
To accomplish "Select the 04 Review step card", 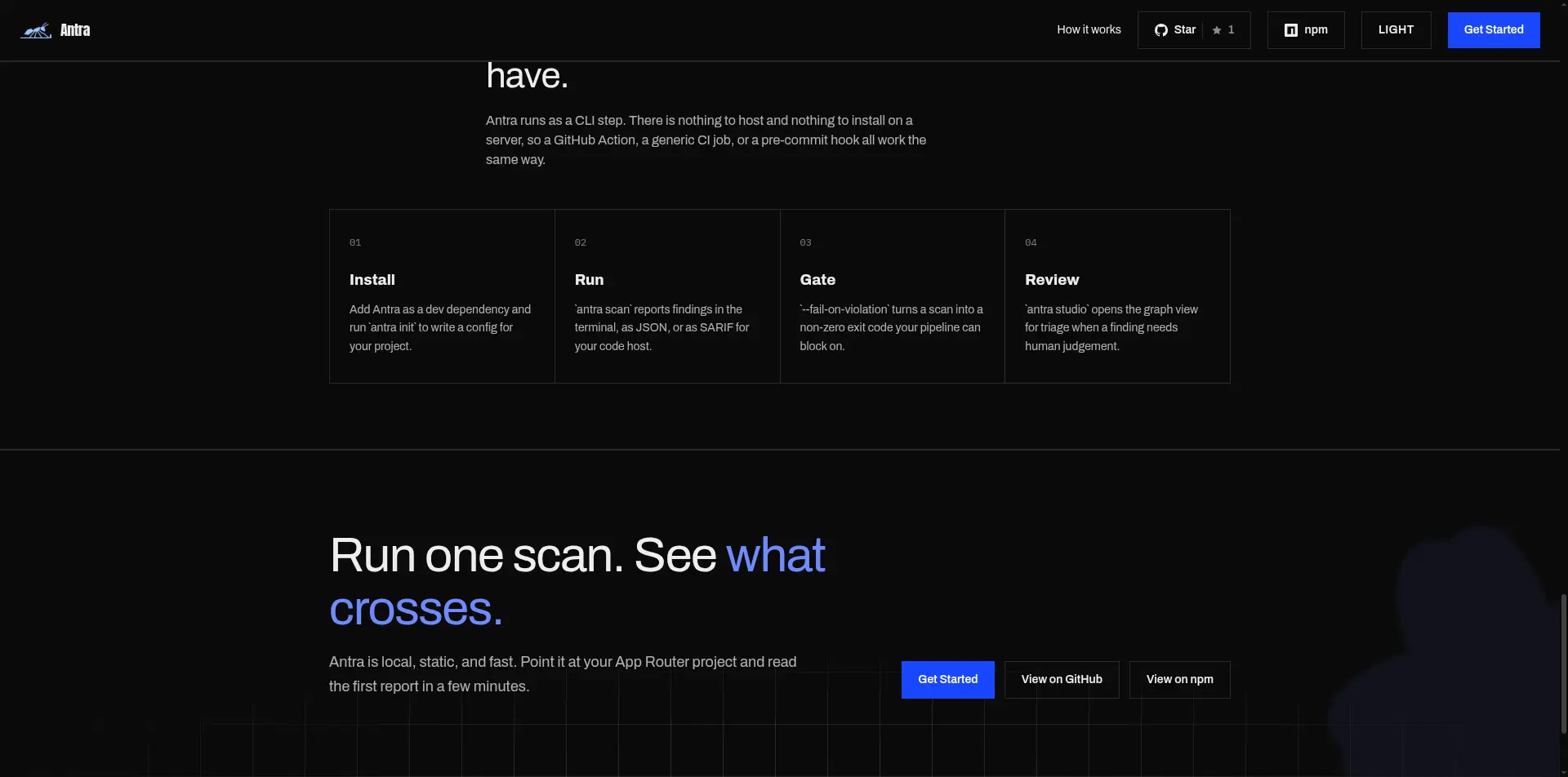I will (x=1117, y=296).
